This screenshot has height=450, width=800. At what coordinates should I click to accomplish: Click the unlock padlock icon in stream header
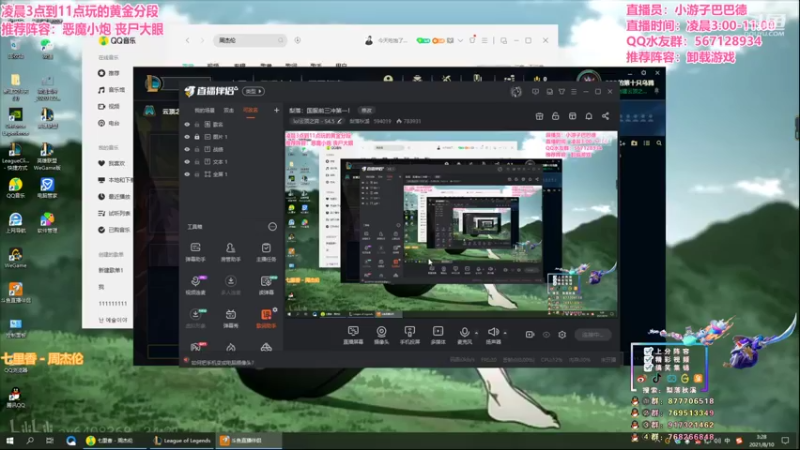(556, 116)
